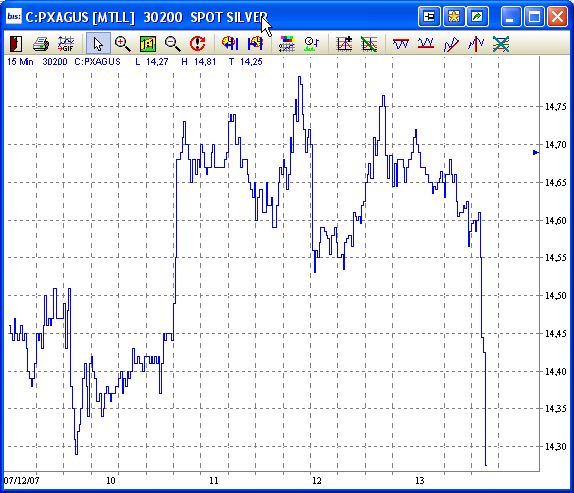The width and height of the screenshot is (574, 493).
Task: Activate the zoom in magnifier
Action: click(122, 44)
